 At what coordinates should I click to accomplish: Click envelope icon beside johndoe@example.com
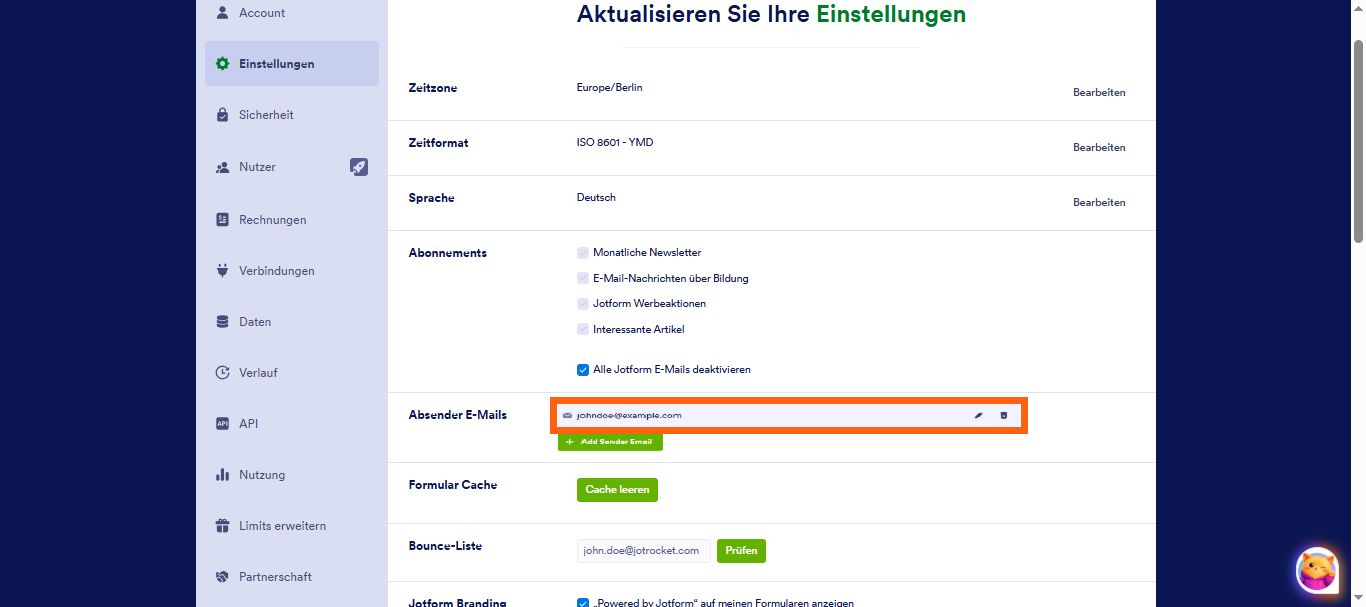pyautogui.click(x=567, y=415)
